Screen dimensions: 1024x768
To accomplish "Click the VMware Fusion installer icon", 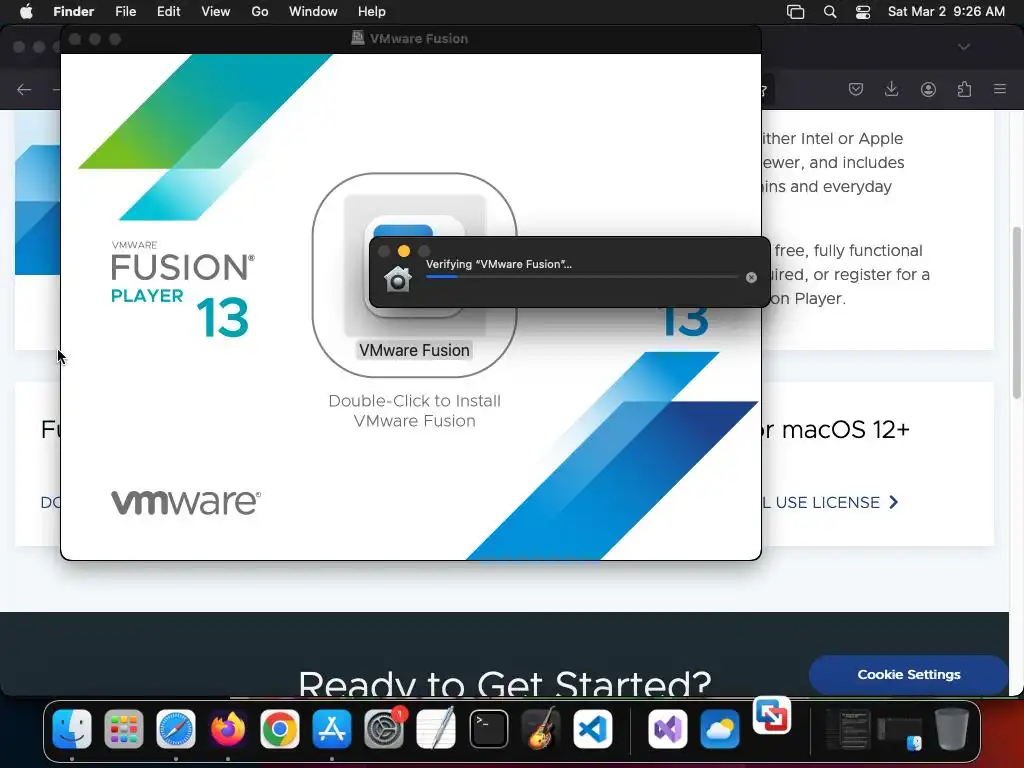I will click(x=414, y=265).
